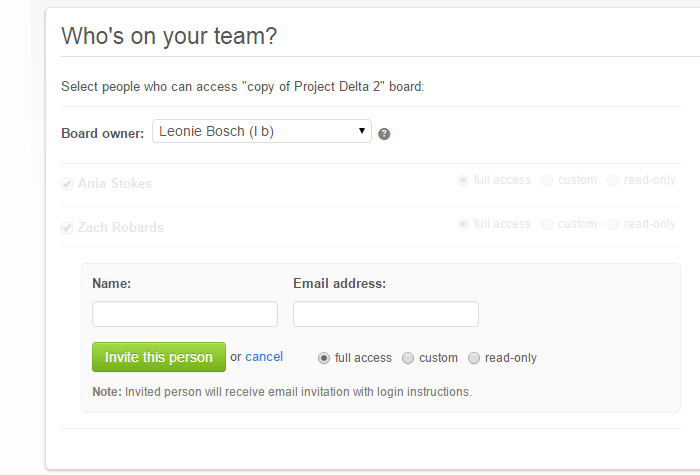This screenshot has width=700, height=475.
Task: Select full access for Zach Robards
Action: click(463, 224)
